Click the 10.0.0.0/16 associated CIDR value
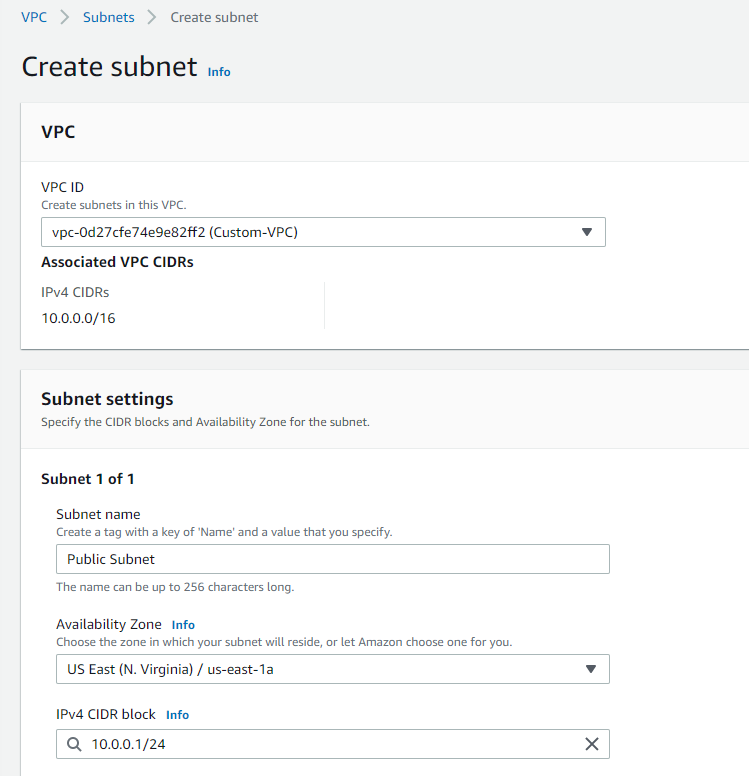Image resolution: width=749 pixels, height=776 pixels. point(78,318)
